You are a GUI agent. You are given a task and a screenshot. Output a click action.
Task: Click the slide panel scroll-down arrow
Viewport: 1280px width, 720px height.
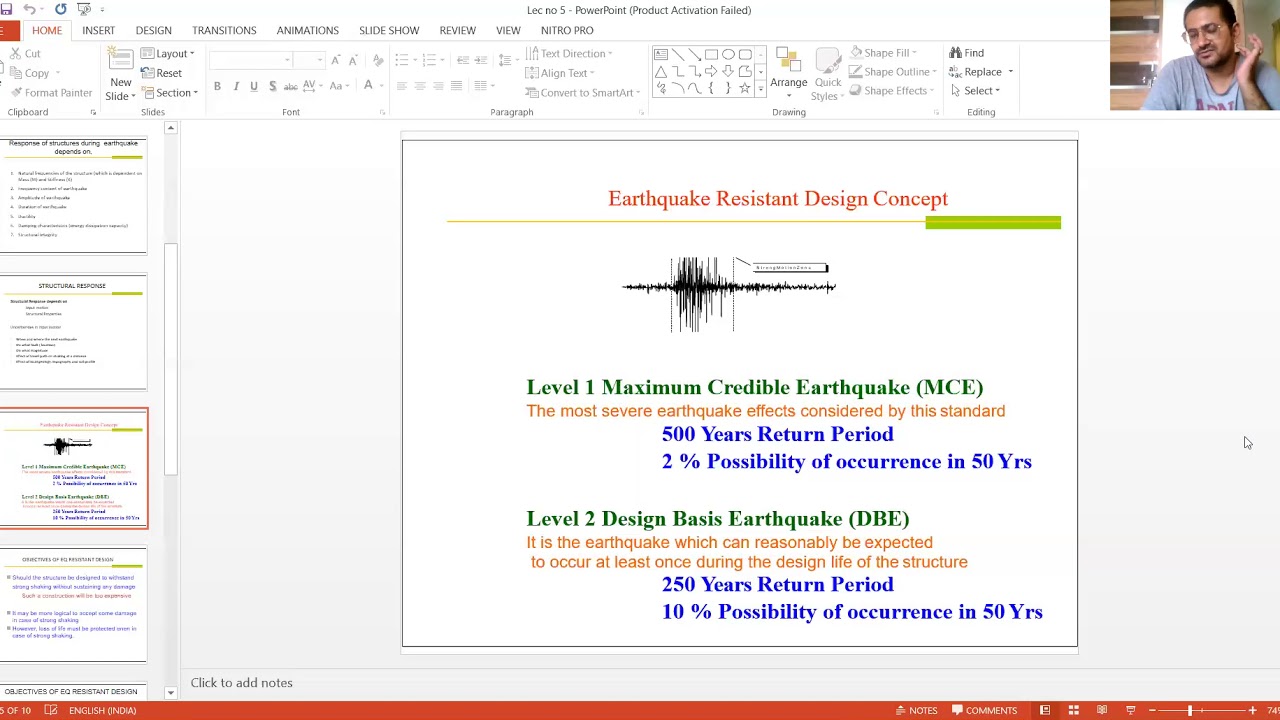[171, 693]
